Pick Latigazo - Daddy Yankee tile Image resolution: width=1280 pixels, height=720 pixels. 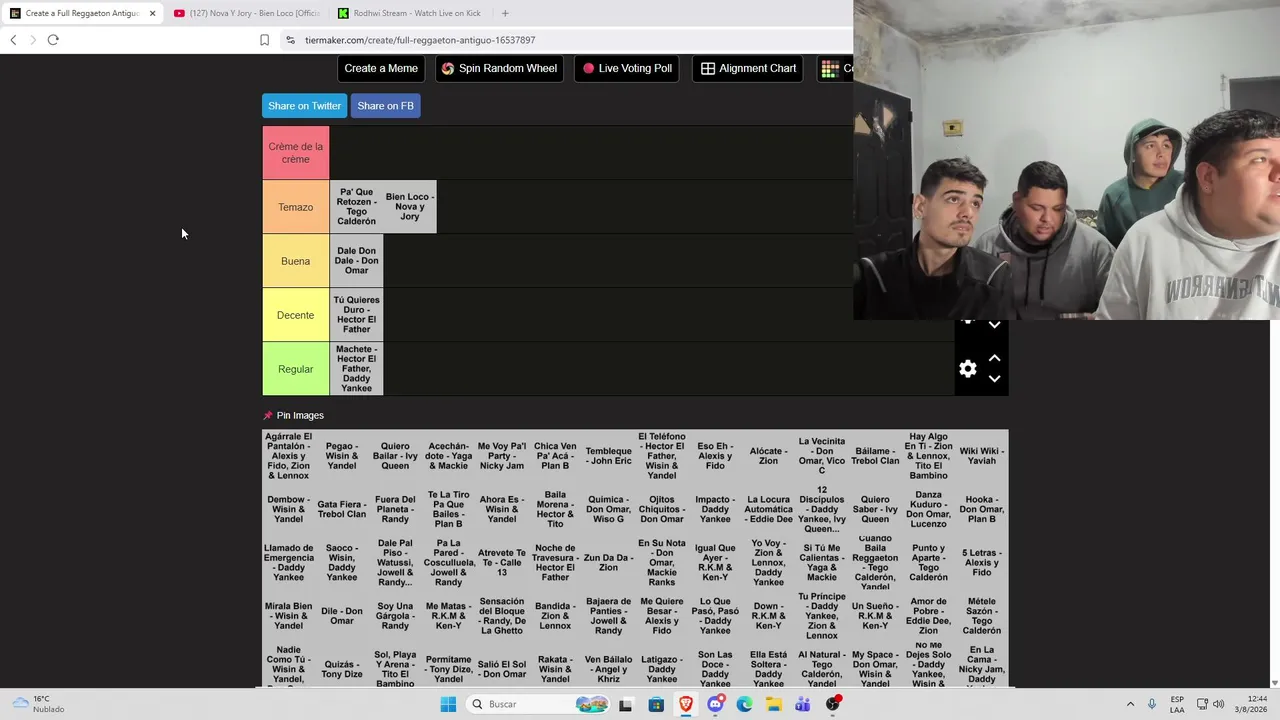tap(662, 669)
